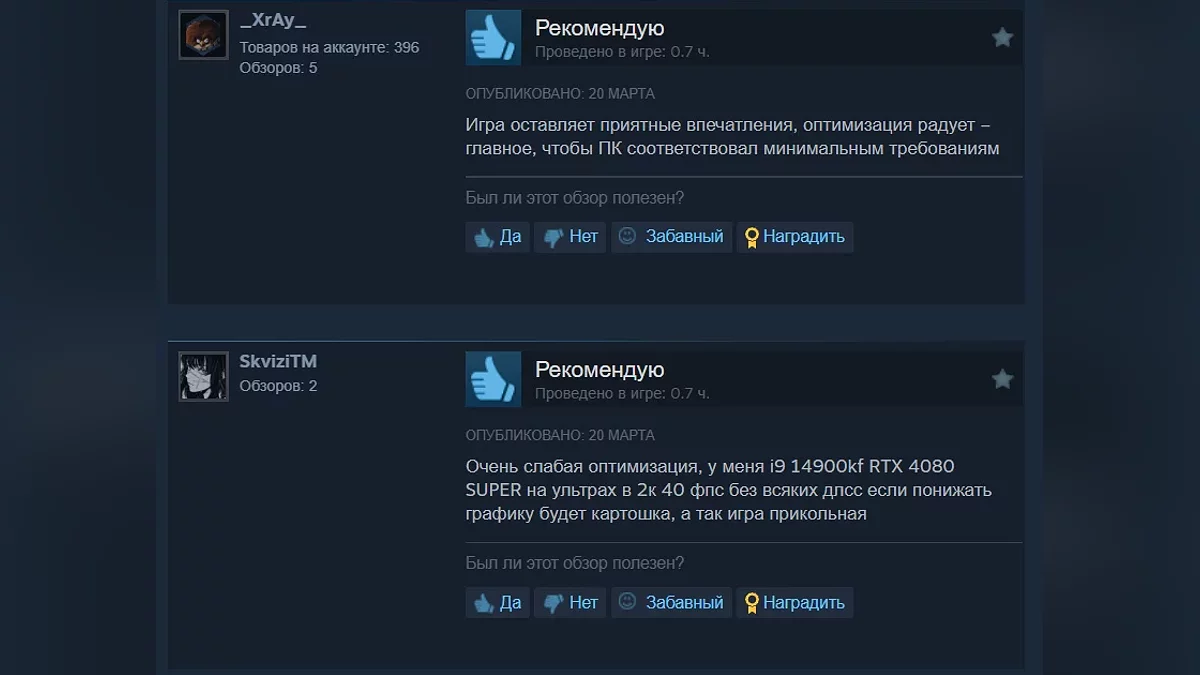Click the star icon on SkviziTM's review header
This screenshot has width=1200, height=675.
[x=1002, y=379]
